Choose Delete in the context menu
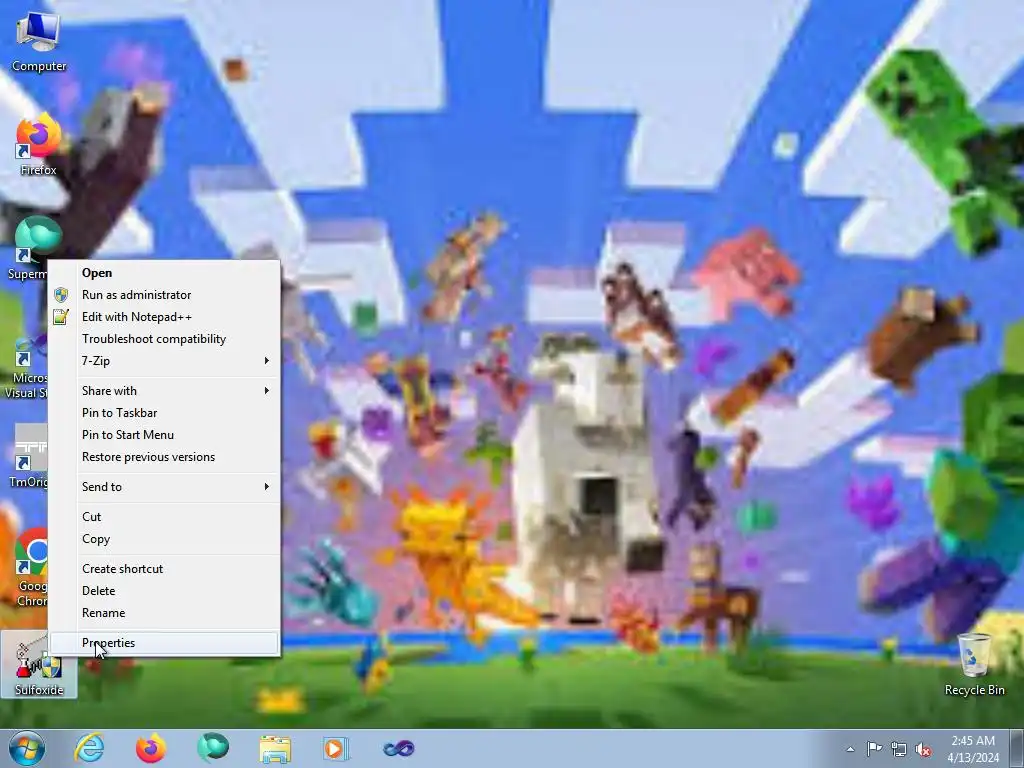1024x768 pixels. (165, 591)
